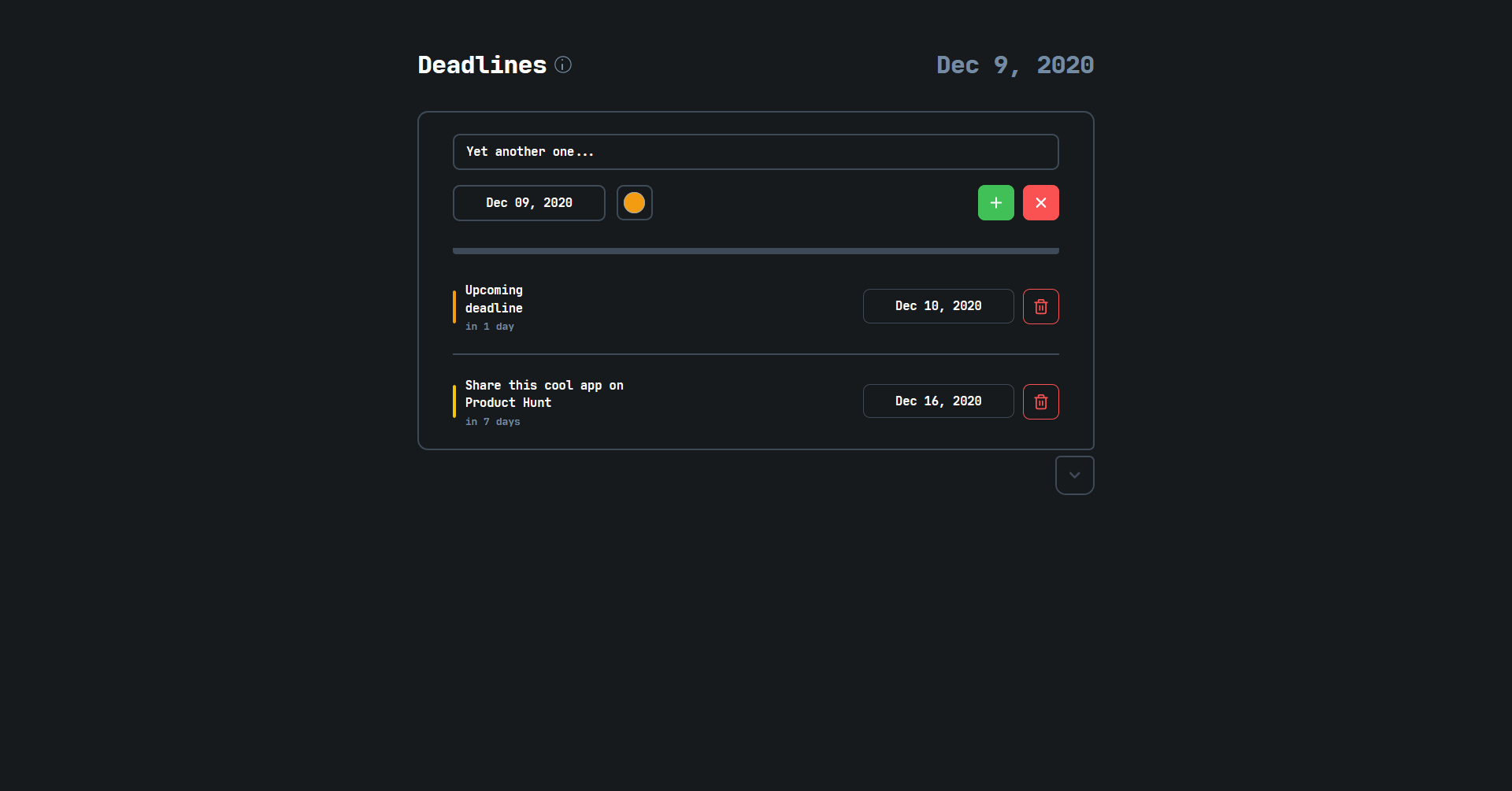Open the Dec 10, 2020 date selector

click(x=938, y=306)
